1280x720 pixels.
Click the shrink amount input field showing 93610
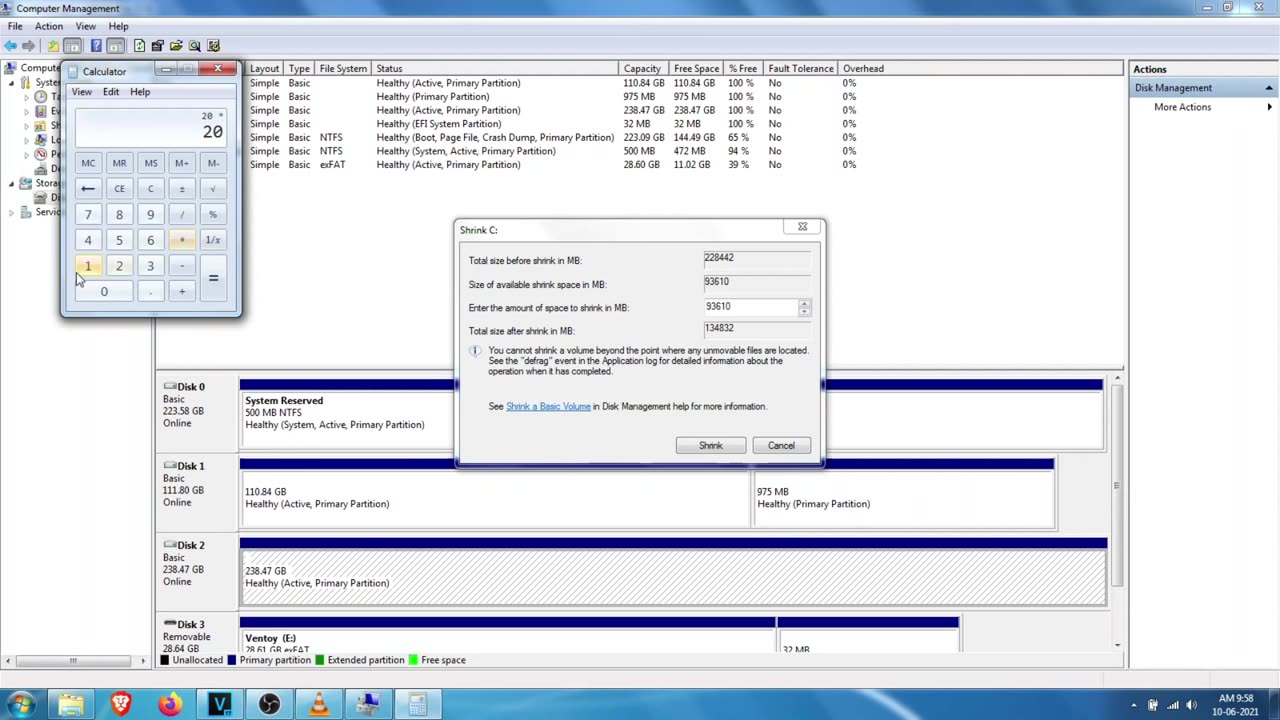point(750,307)
